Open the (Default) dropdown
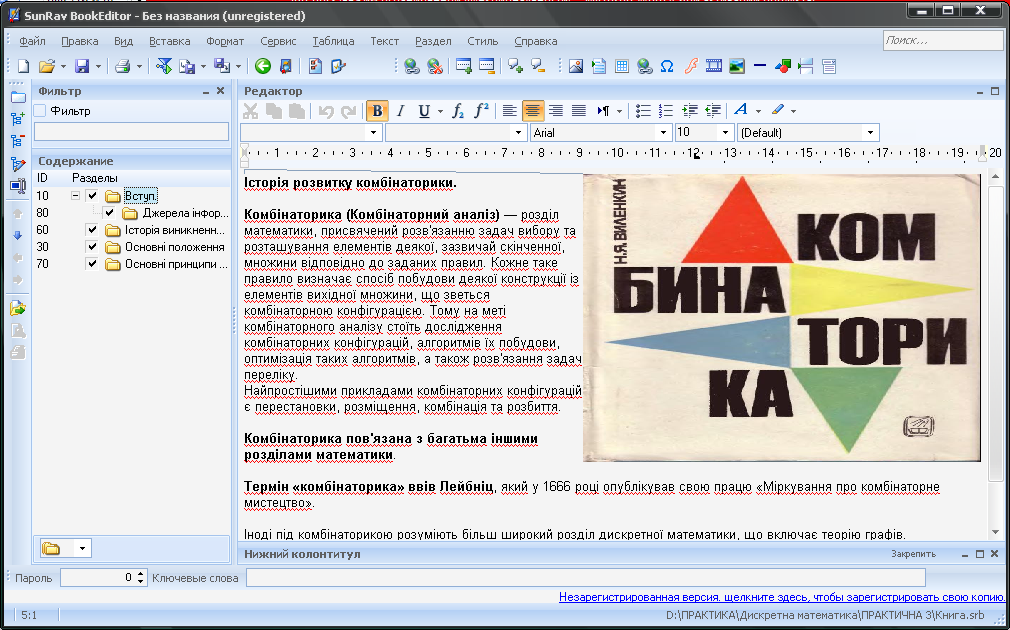1010x630 pixels. (870, 133)
